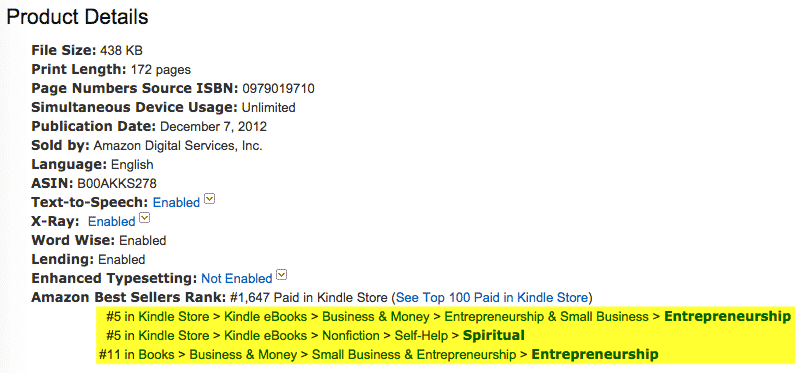Open bold Entrepreneurship link in first rank row
This screenshot has width=805, height=373.
coord(727,317)
